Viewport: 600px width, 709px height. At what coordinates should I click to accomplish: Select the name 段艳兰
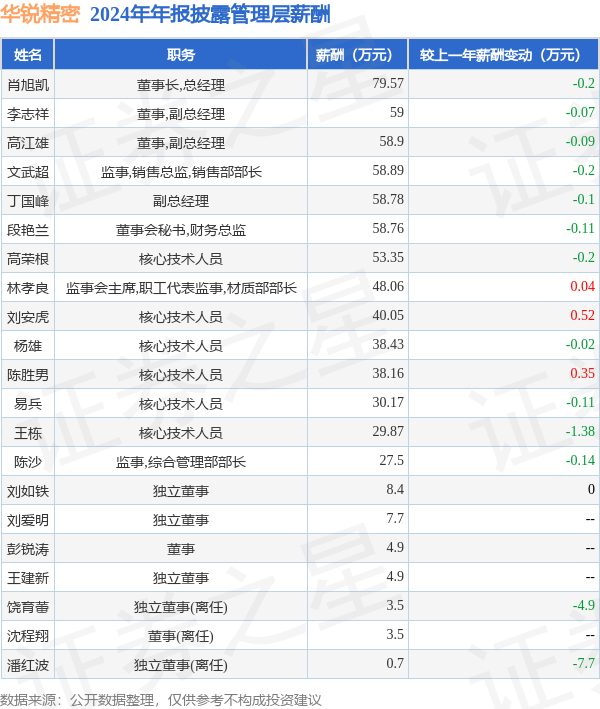click(28, 229)
